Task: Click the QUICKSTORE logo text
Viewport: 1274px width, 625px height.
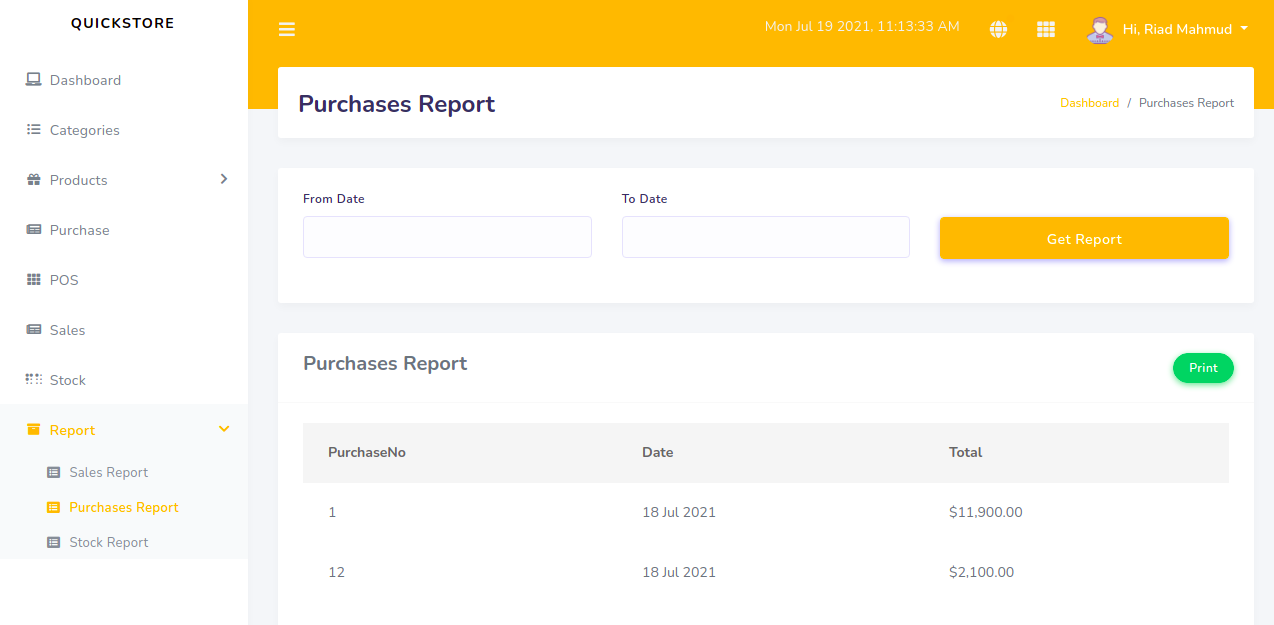Action: [x=123, y=23]
